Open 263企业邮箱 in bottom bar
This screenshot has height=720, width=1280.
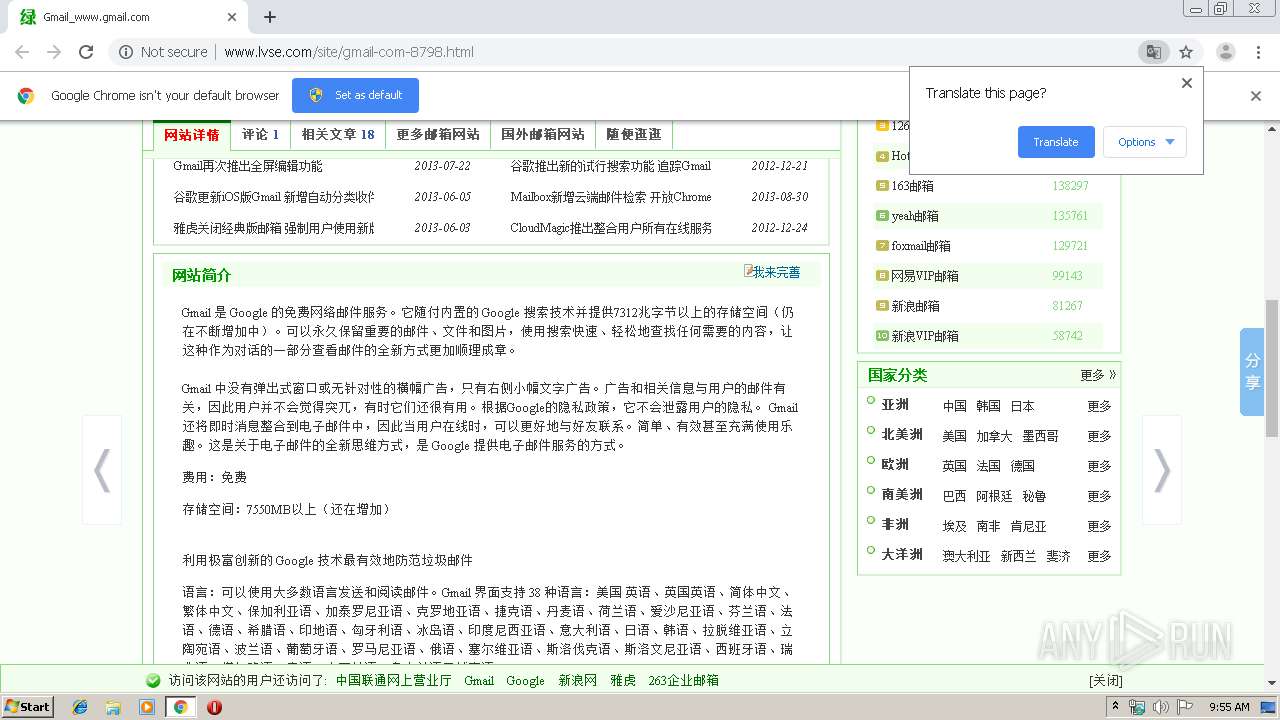[684, 680]
